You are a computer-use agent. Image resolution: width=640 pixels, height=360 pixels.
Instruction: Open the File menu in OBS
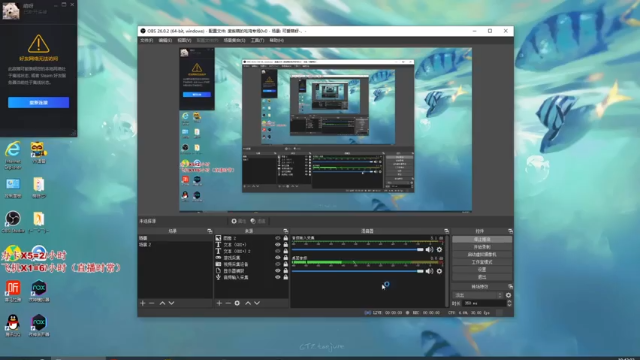click(x=147, y=40)
